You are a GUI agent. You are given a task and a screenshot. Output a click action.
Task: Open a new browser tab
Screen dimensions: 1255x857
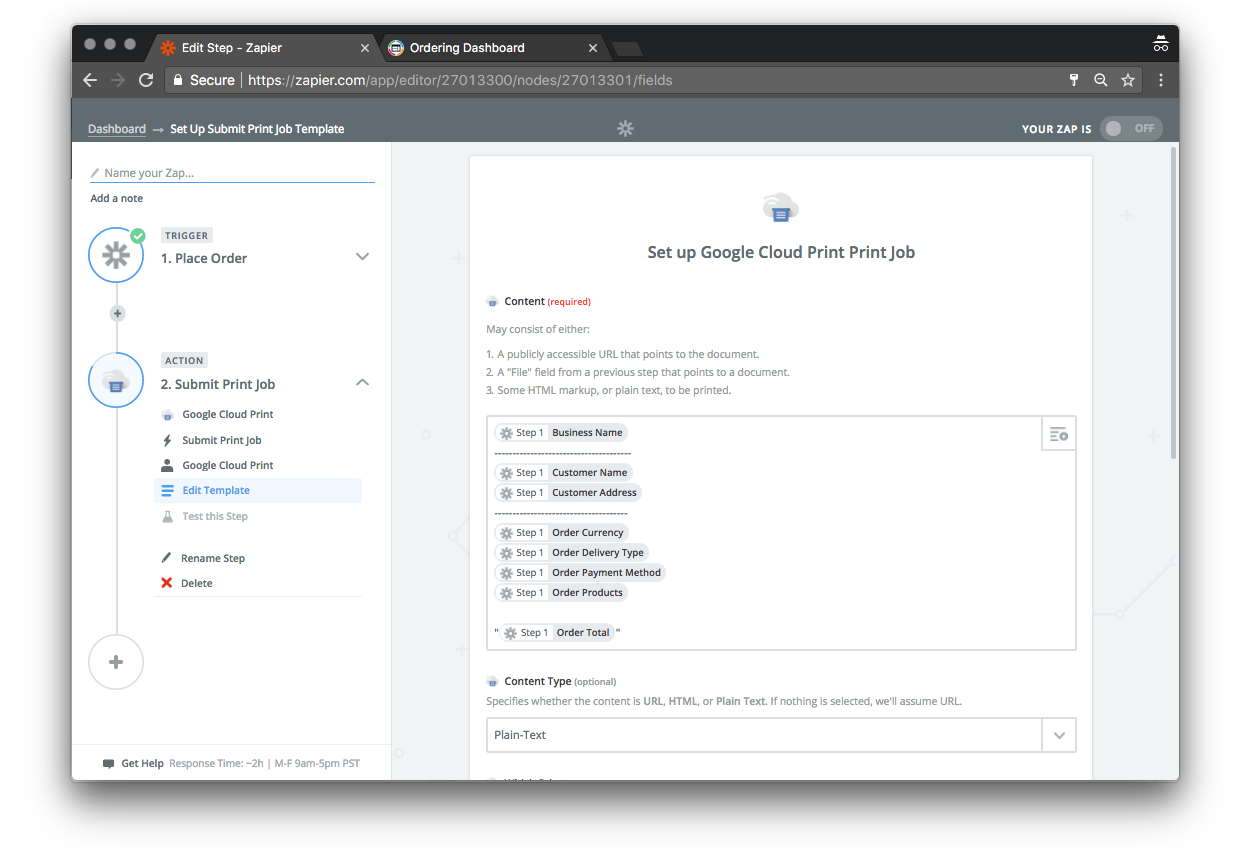coord(626,49)
